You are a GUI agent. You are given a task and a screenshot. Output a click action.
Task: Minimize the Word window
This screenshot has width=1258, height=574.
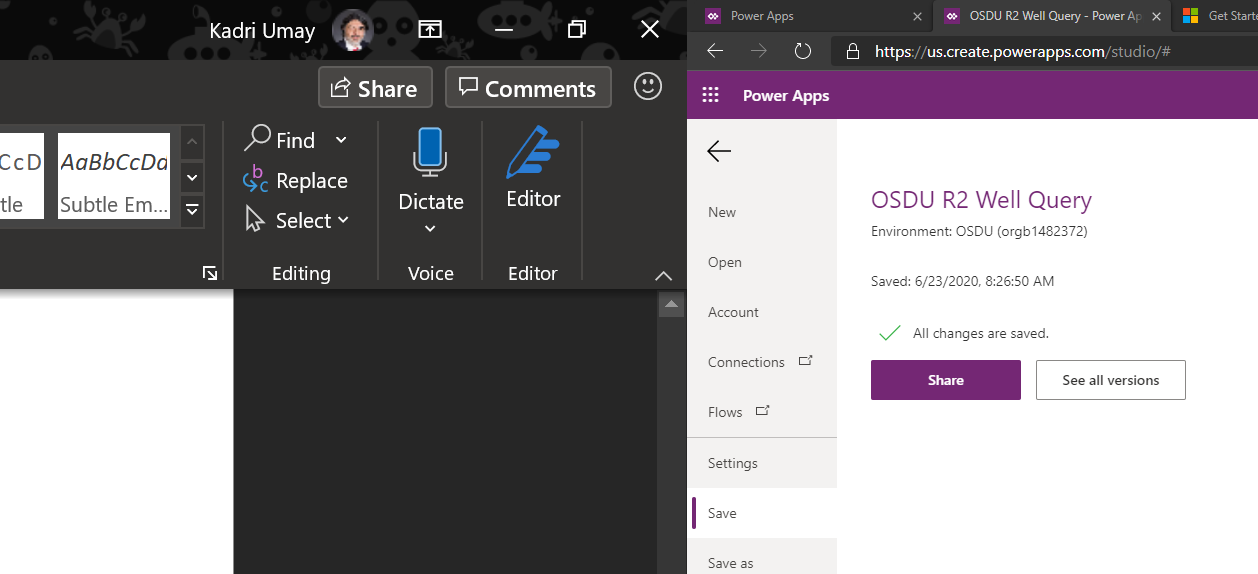(504, 30)
